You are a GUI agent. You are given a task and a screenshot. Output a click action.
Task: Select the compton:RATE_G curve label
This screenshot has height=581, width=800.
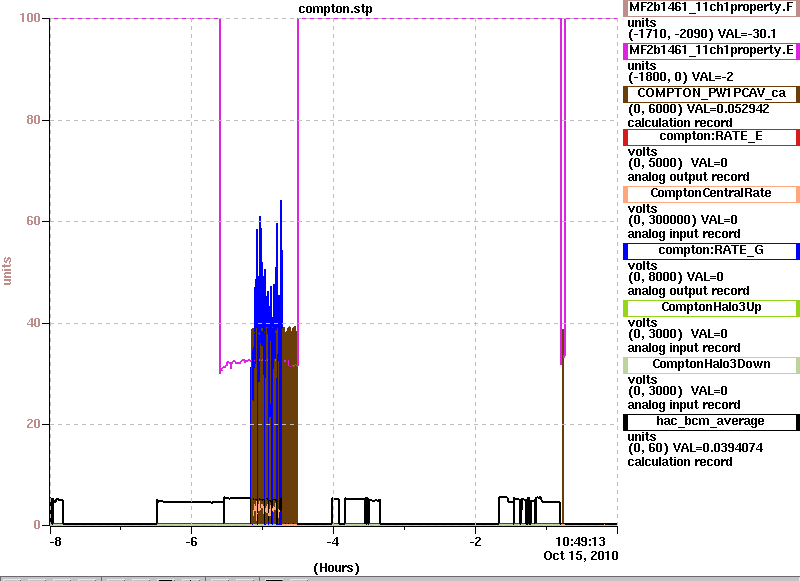click(x=711, y=250)
